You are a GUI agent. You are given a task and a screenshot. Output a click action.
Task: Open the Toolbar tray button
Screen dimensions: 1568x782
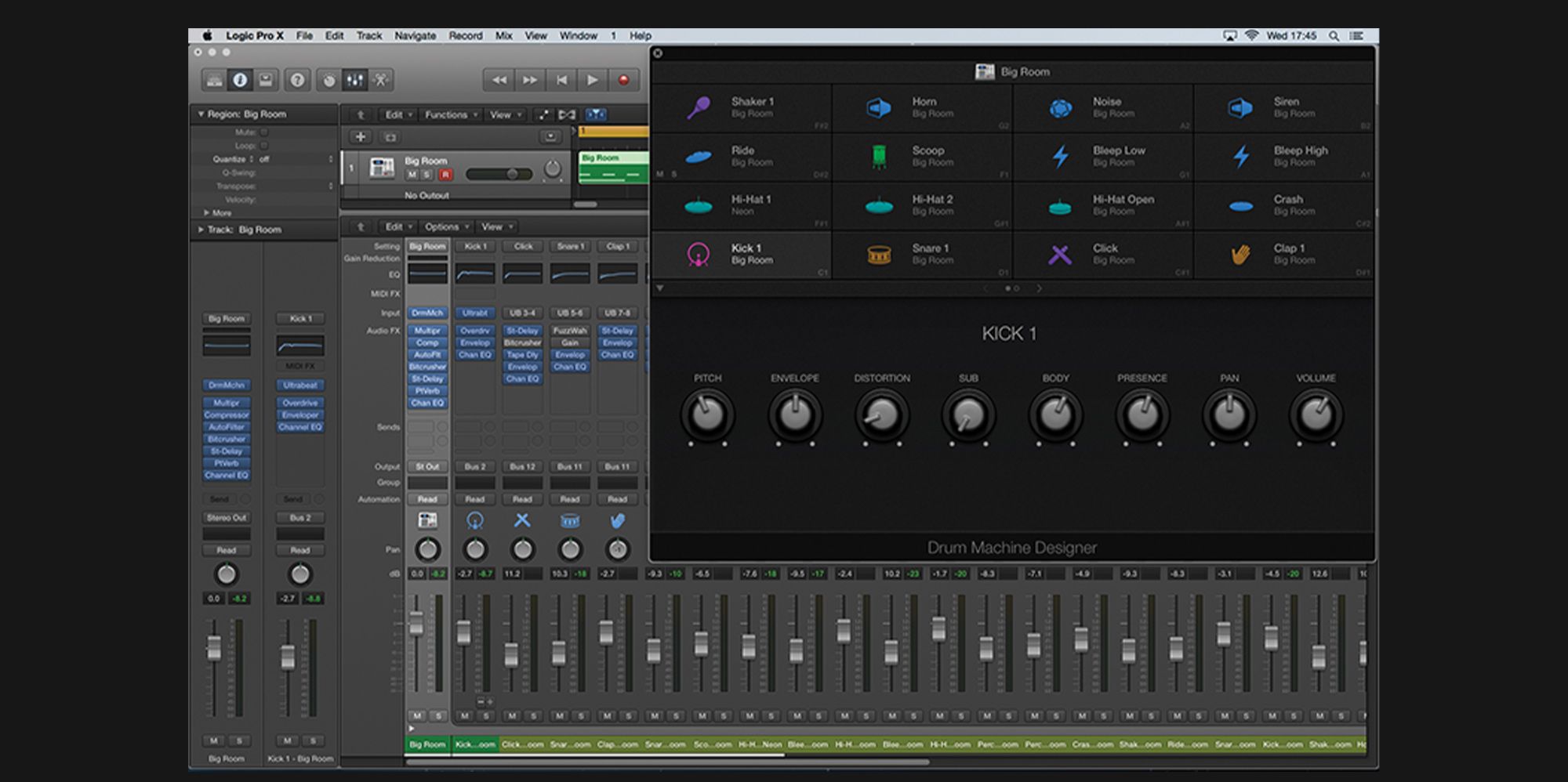click(266, 80)
